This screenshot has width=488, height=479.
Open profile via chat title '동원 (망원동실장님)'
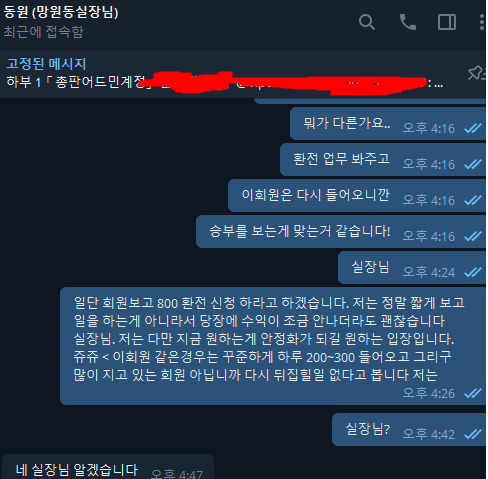pos(61,13)
